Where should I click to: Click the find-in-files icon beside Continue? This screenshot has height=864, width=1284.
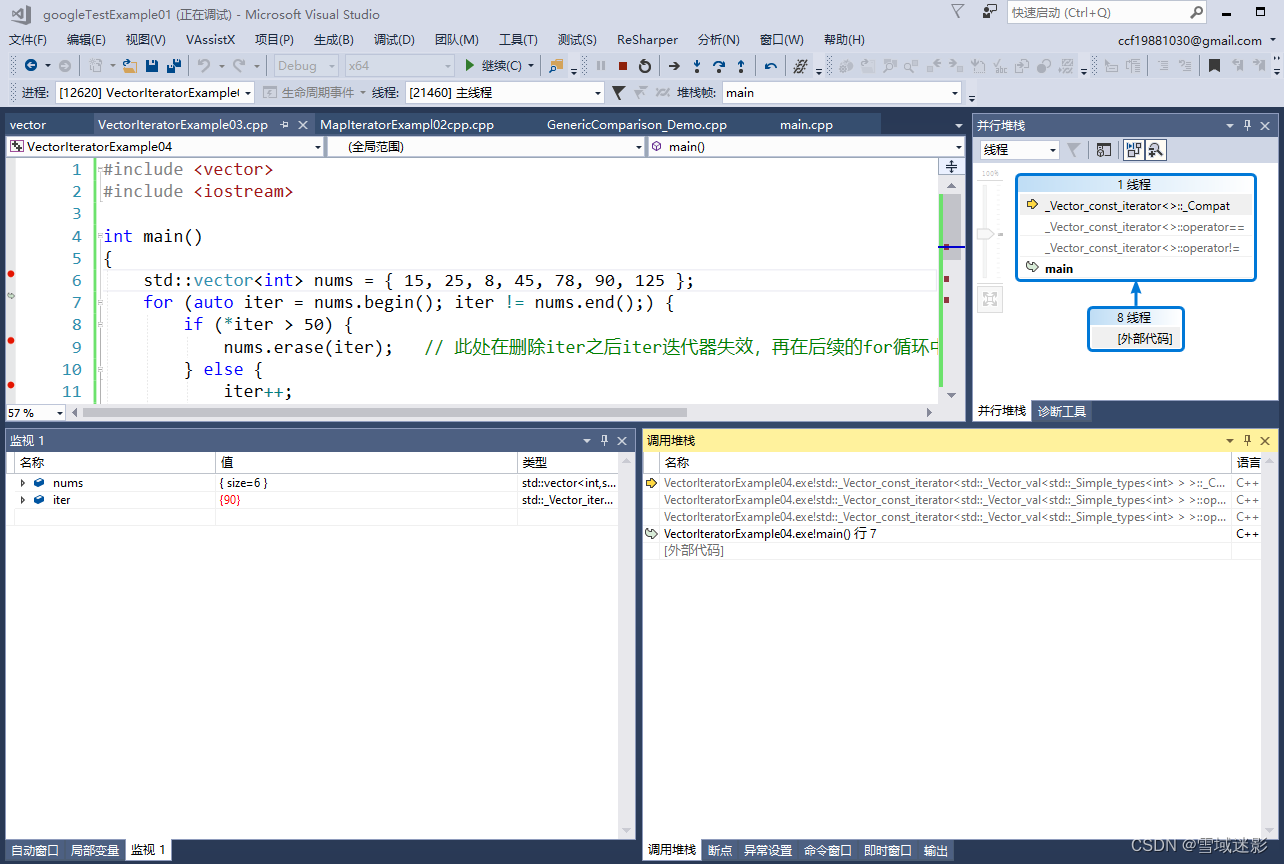coord(556,66)
